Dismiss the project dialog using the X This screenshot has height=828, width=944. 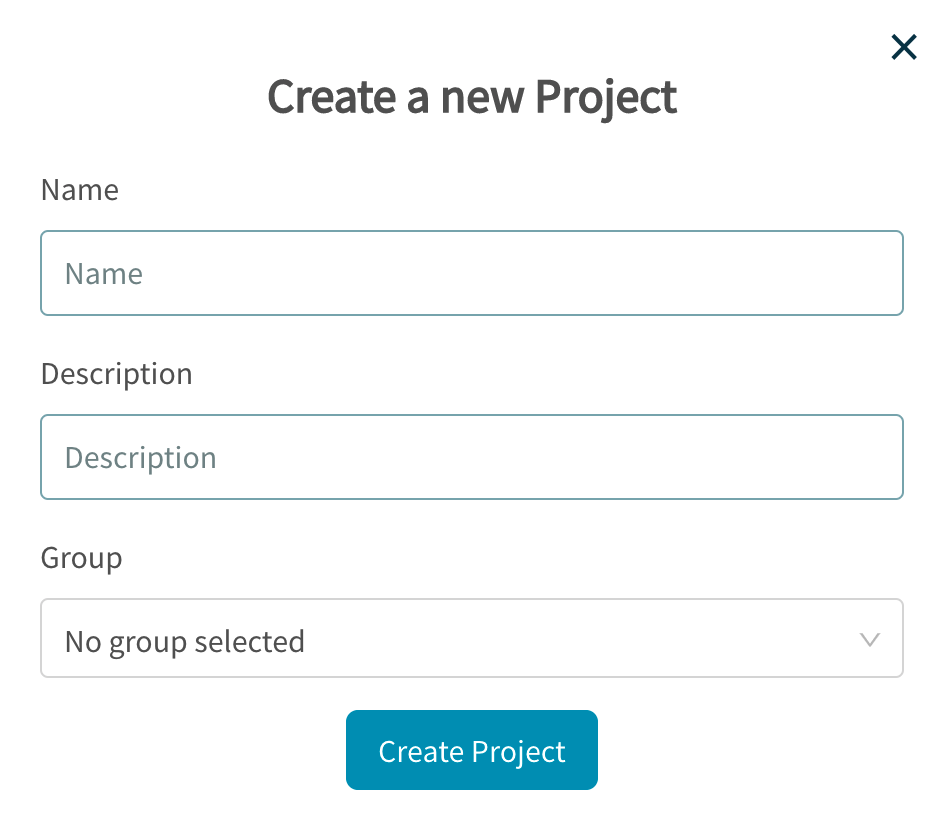(903, 47)
